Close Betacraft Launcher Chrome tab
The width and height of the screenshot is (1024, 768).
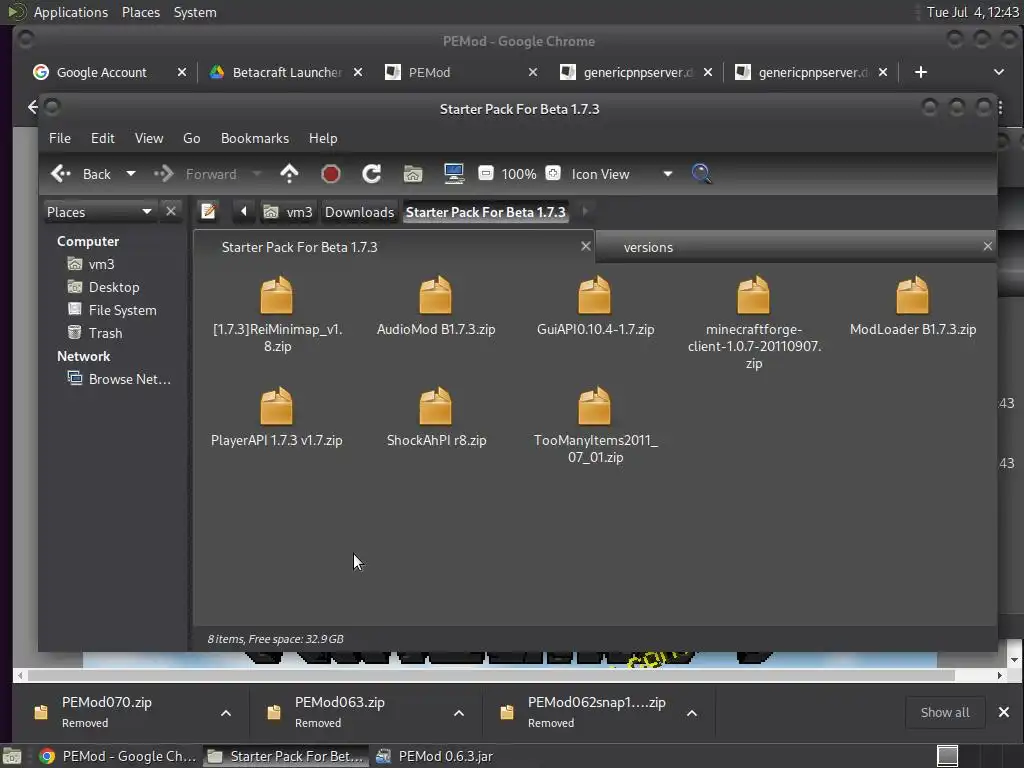[358, 72]
